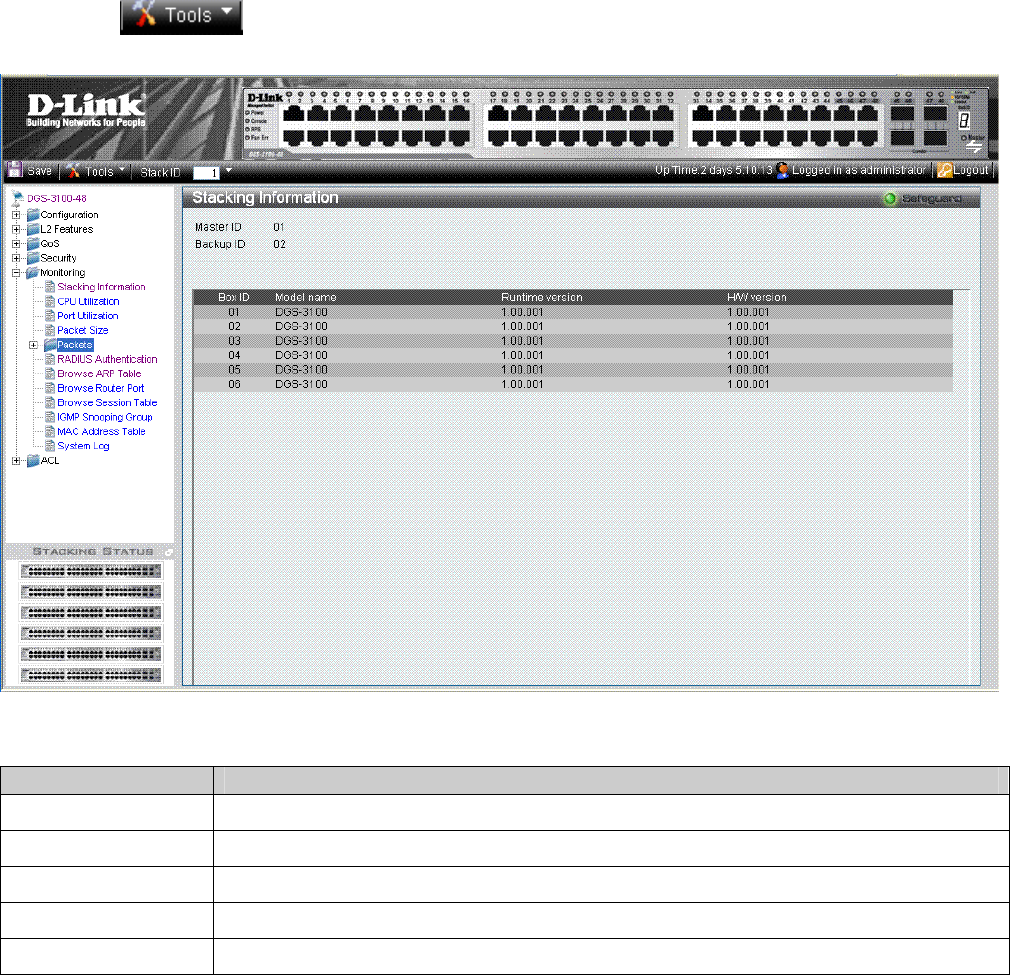Click the Browse Router Port page icon
Image resolution: width=1010 pixels, height=975 pixels.
point(50,388)
